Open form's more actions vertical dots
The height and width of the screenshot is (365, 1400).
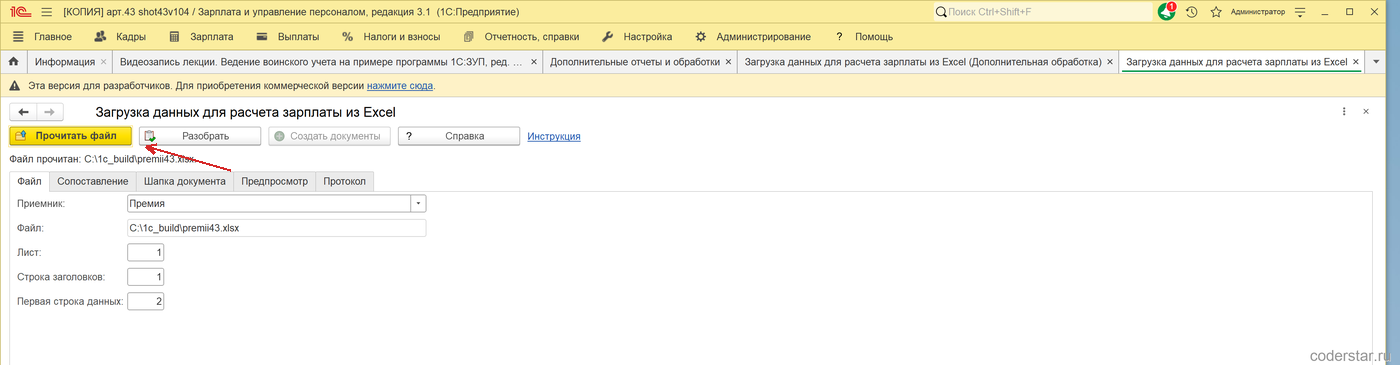1345,113
